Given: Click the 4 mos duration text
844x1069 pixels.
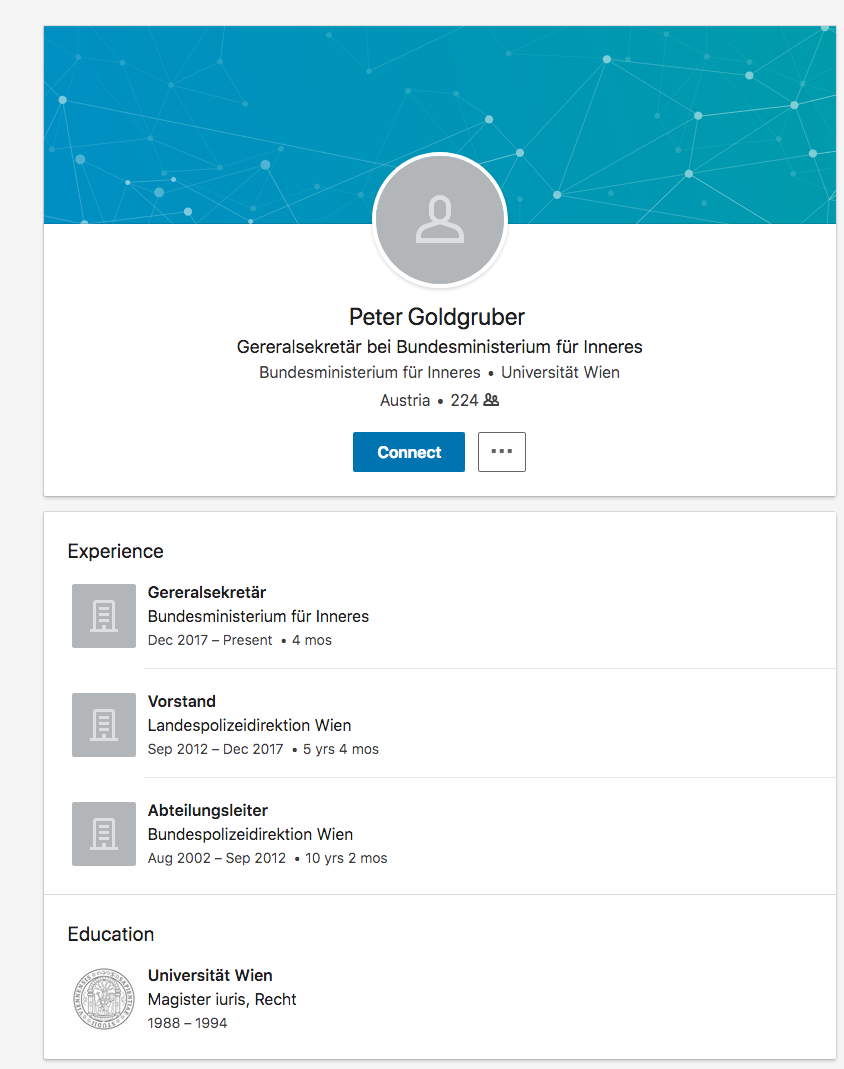Looking at the screenshot, I should point(312,640).
